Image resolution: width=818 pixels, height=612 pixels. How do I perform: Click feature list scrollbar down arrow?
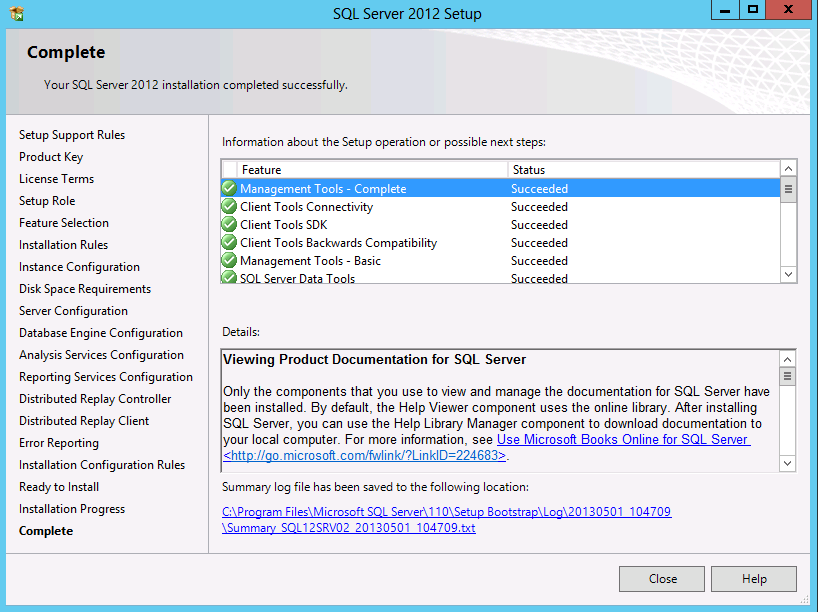(788, 274)
